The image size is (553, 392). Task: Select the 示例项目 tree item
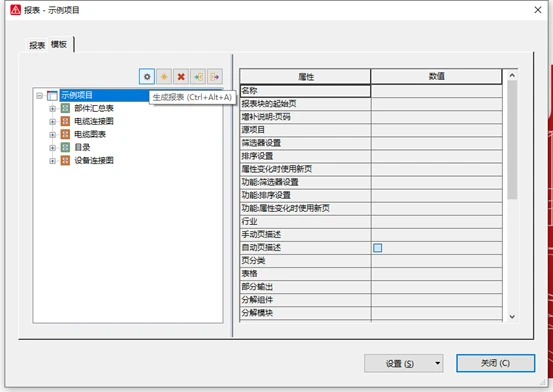(x=77, y=95)
